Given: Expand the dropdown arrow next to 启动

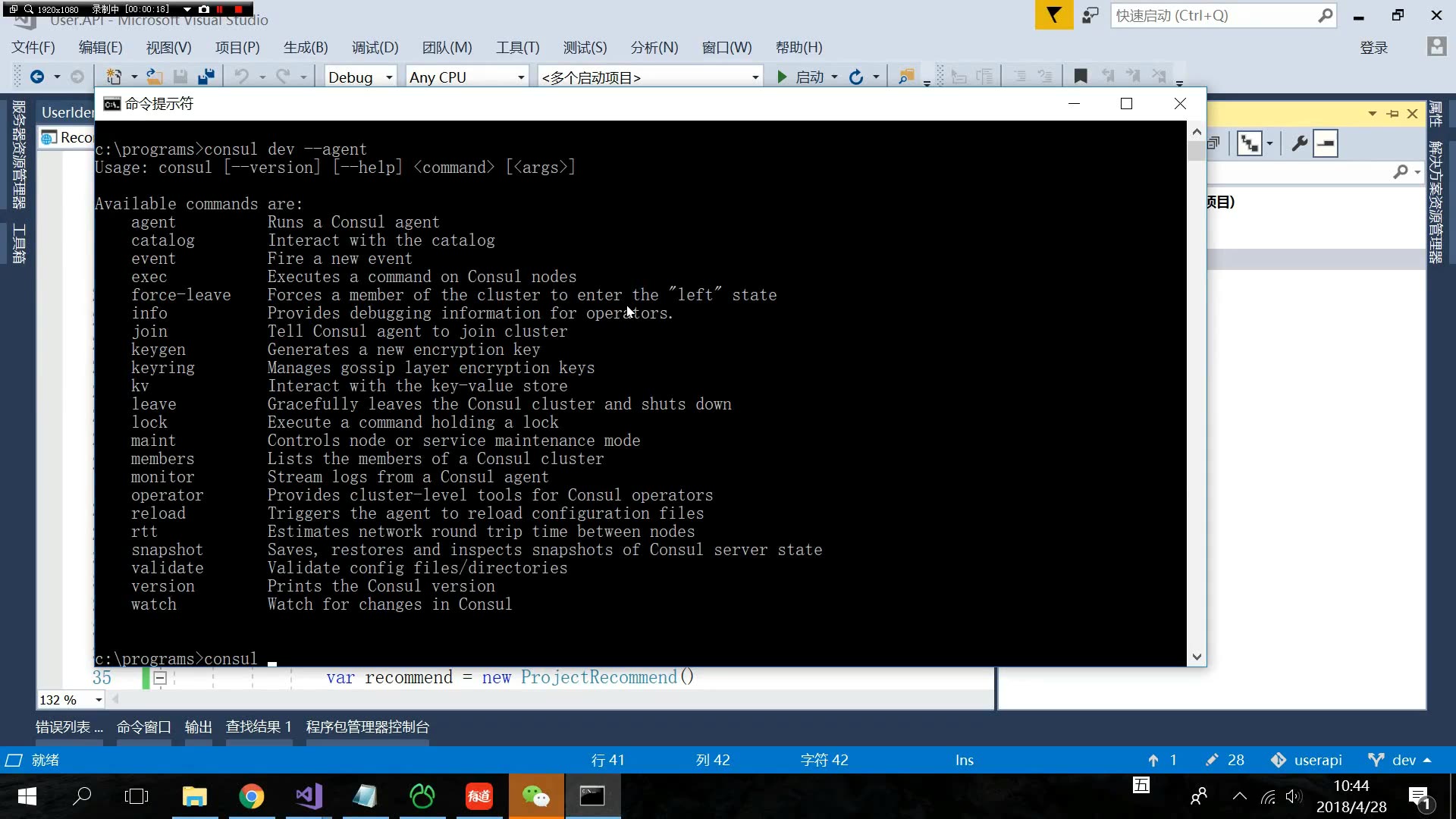Looking at the screenshot, I should click(834, 77).
